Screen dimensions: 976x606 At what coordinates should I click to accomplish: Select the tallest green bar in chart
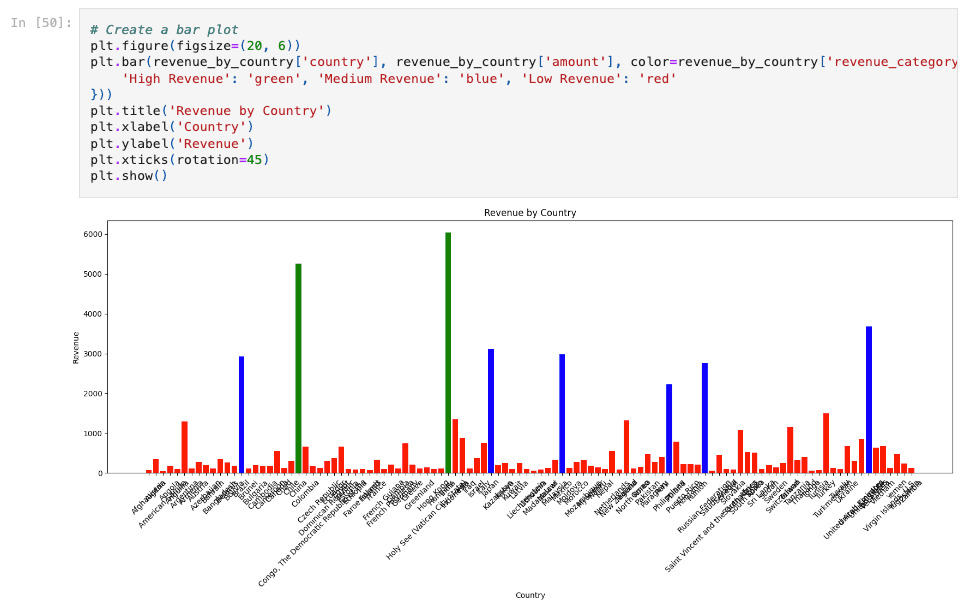point(448,352)
